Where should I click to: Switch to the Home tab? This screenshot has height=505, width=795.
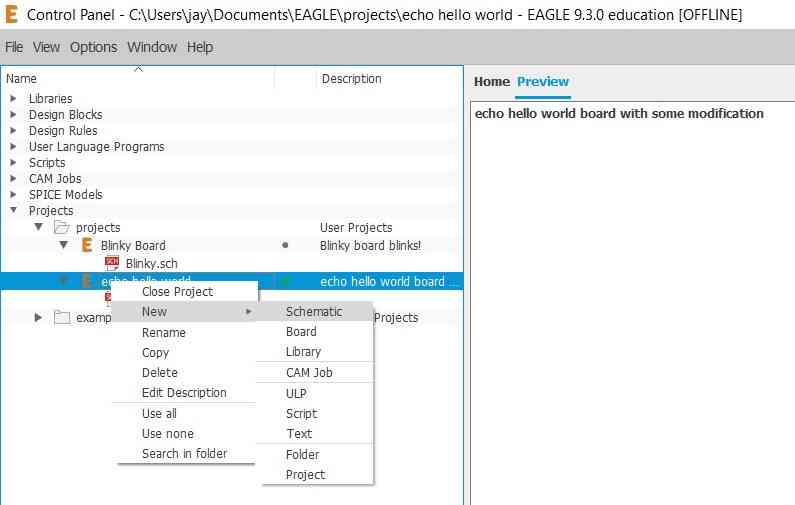click(x=491, y=82)
